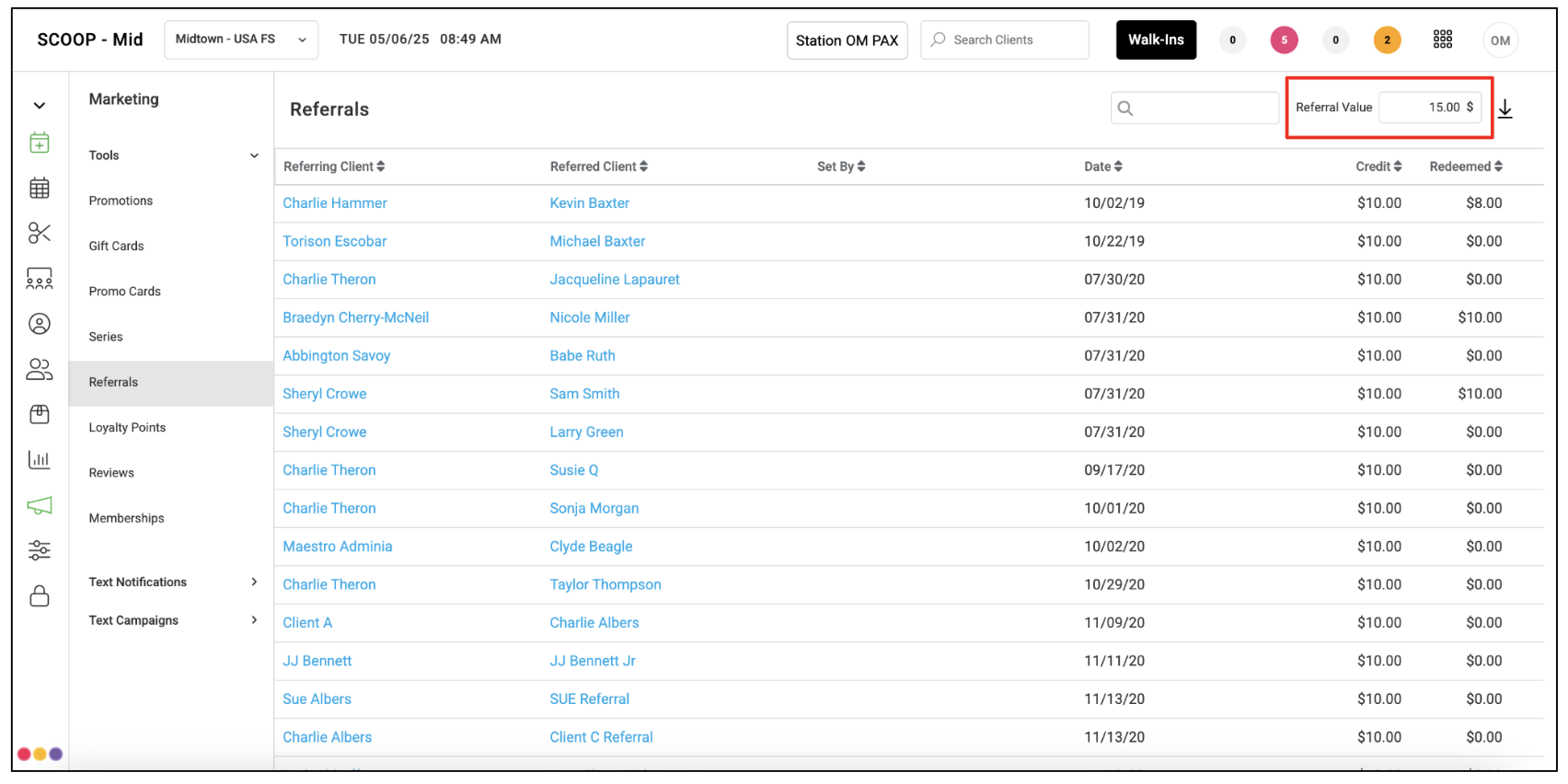This screenshot has height=784, width=1568.
Task: Focus the referrals search input
Action: click(x=1194, y=109)
